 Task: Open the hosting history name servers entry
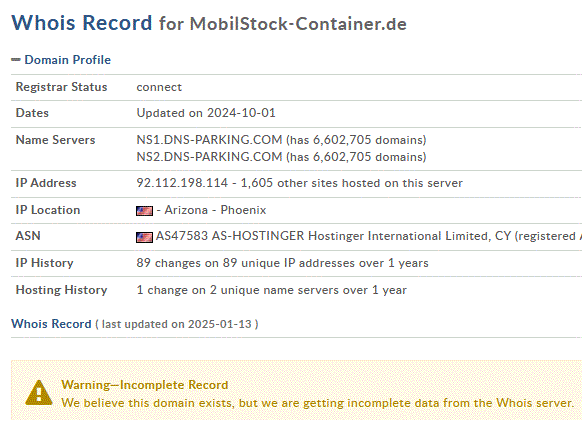pyautogui.click(x=271, y=290)
